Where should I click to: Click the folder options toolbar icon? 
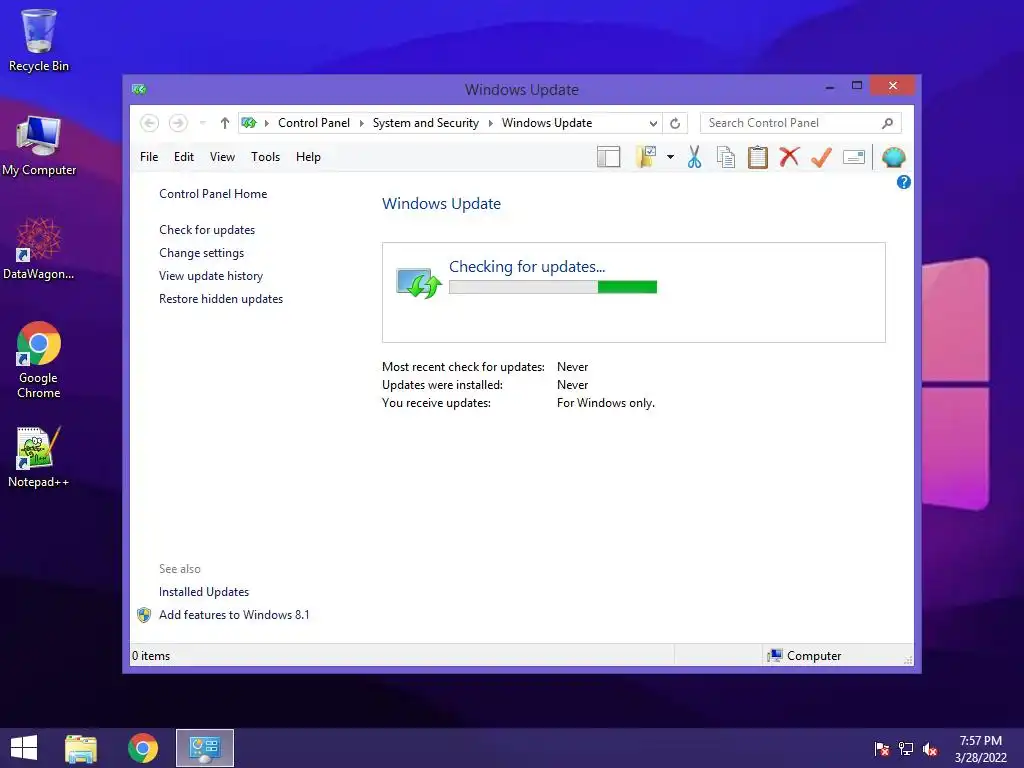(x=646, y=157)
